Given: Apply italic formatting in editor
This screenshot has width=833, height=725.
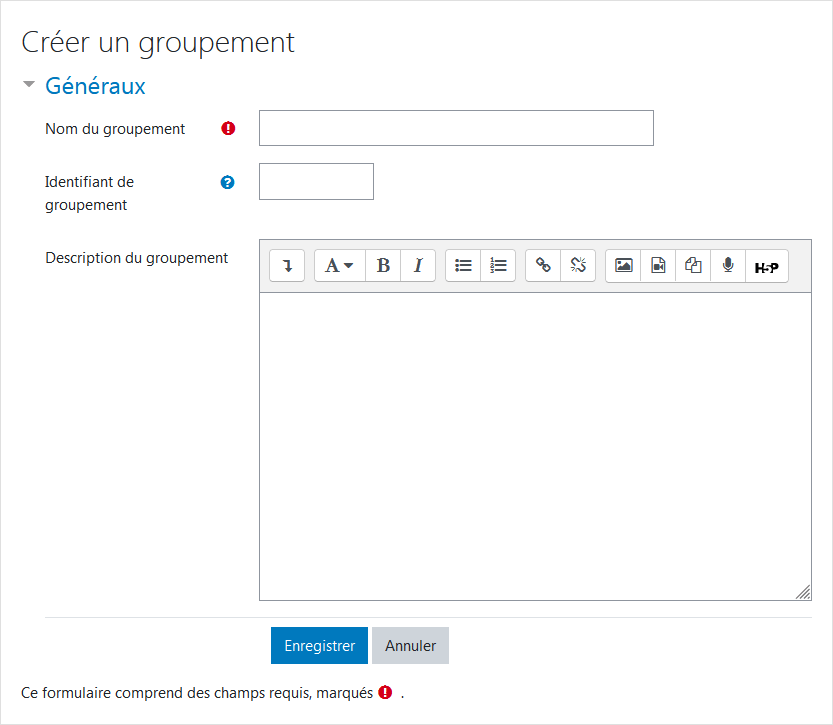Looking at the screenshot, I should pyautogui.click(x=418, y=266).
